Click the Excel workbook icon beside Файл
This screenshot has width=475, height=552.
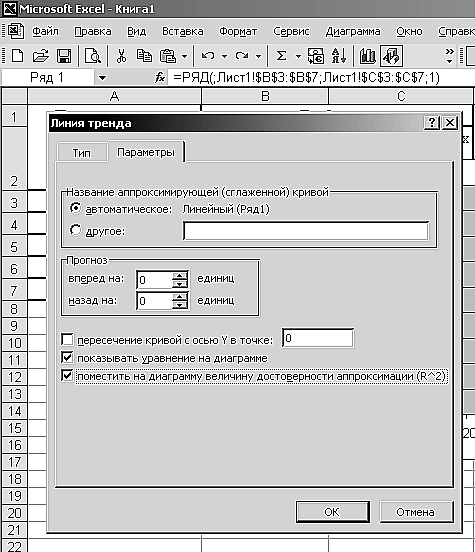click(15, 31)
